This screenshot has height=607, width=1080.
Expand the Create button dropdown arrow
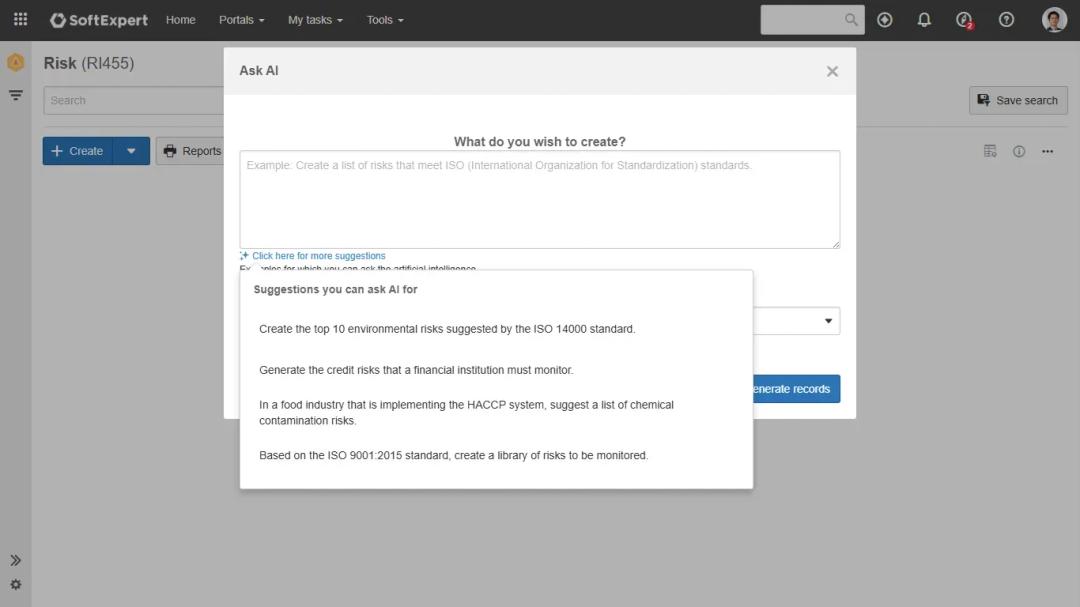pos(131,151)
